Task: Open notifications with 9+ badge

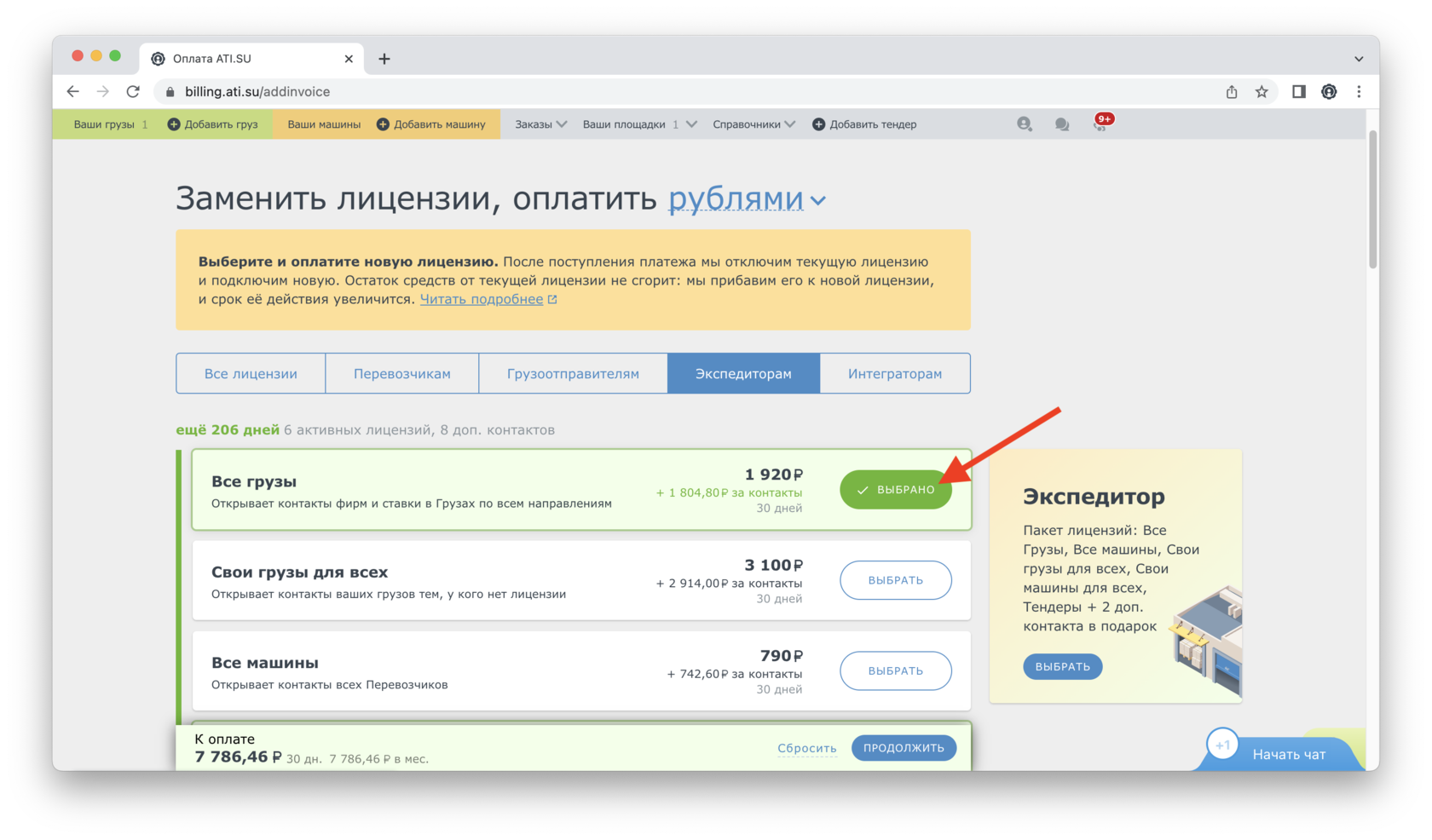Action: coord(1102,123)
